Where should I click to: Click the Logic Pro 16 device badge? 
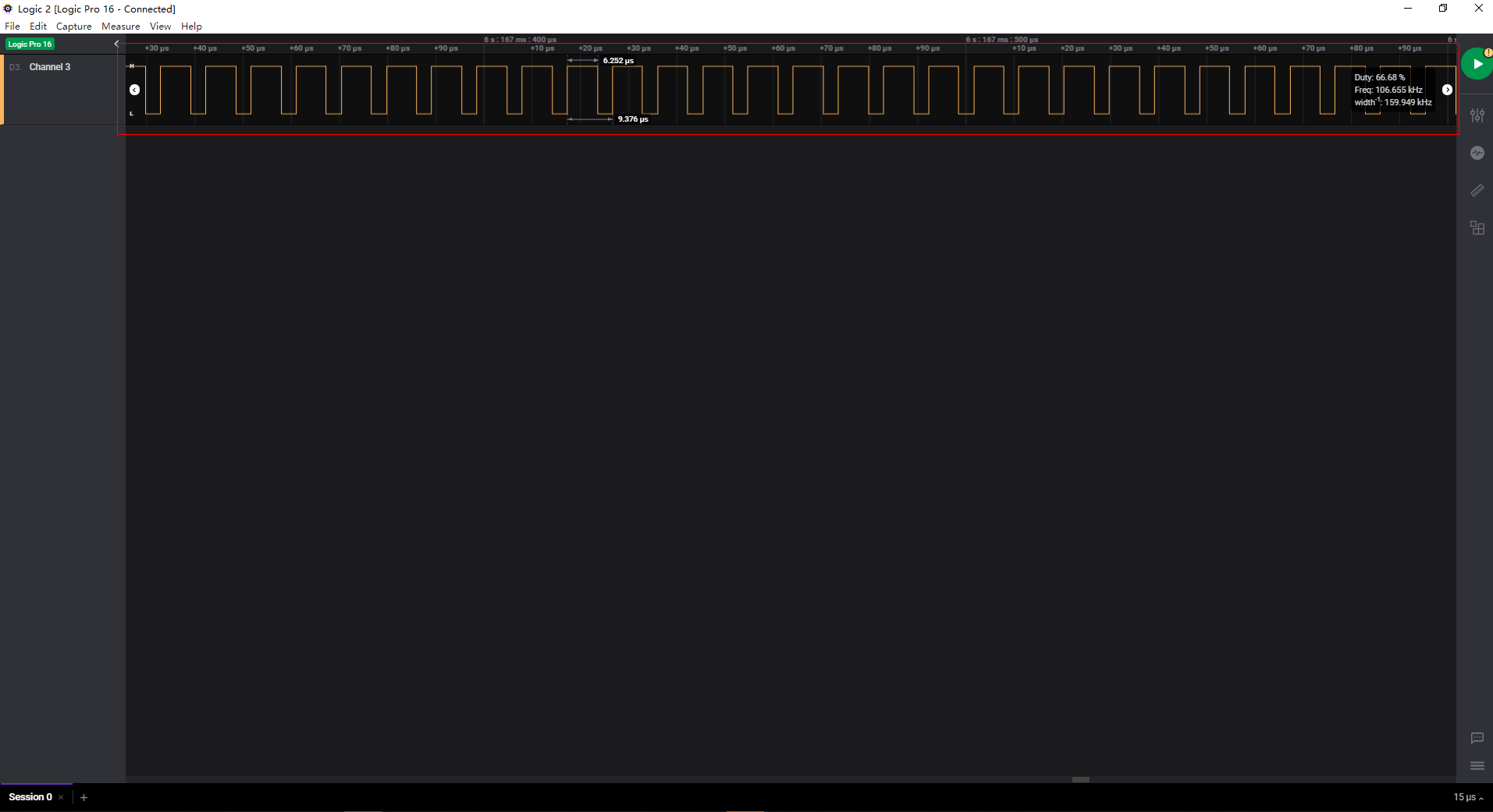point(30,44)
